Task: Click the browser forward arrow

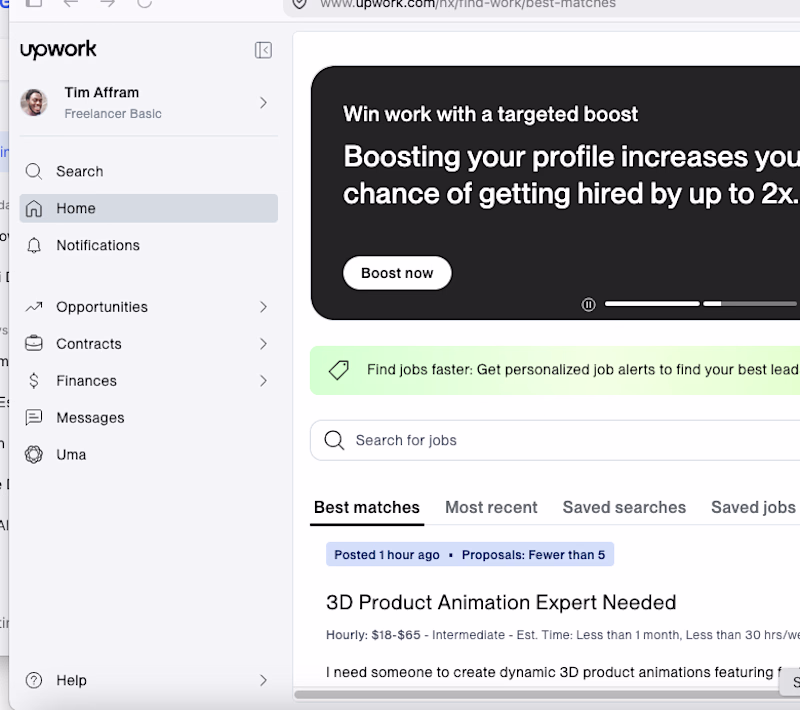Action: (x=107, y=4)
